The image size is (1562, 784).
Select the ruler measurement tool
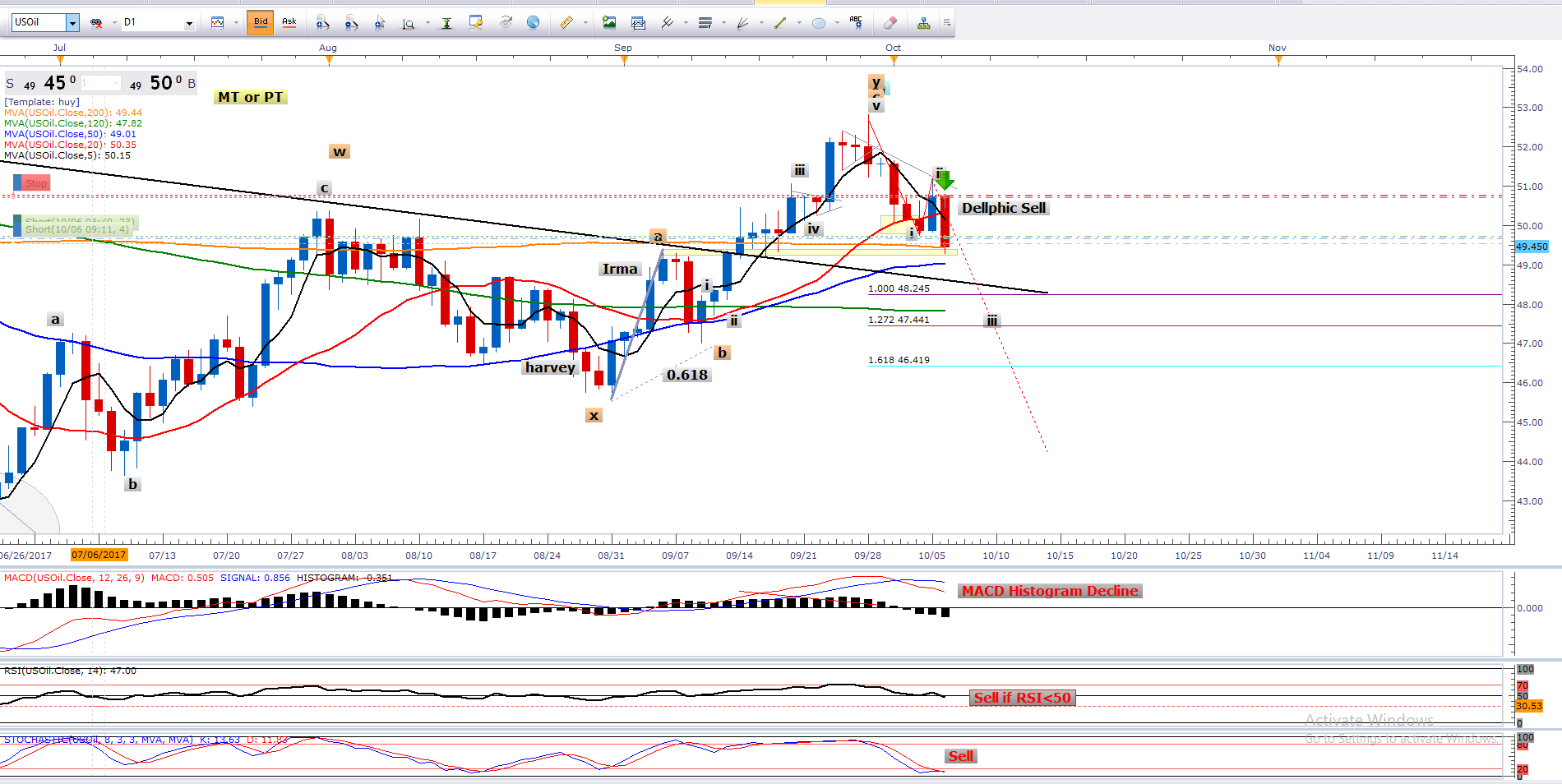566,23
